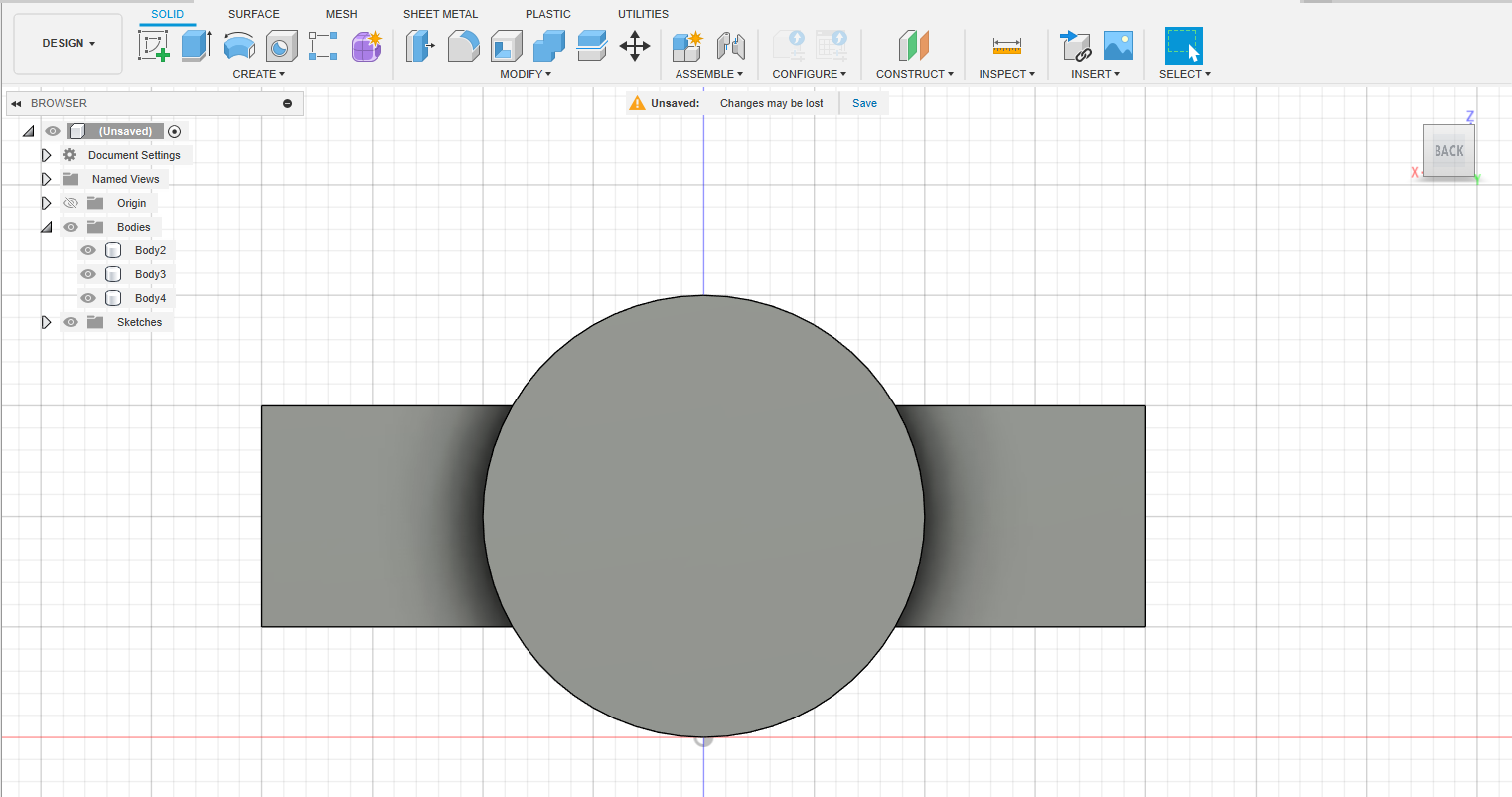
Task: Switch to the SHEET METAL tab
Action: pyautogui.click(x=440, y=14)
